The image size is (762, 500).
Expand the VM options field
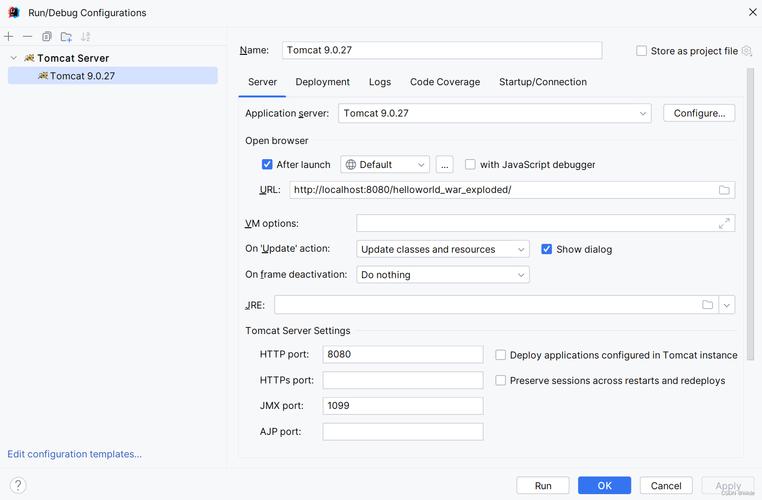point(724,224)
